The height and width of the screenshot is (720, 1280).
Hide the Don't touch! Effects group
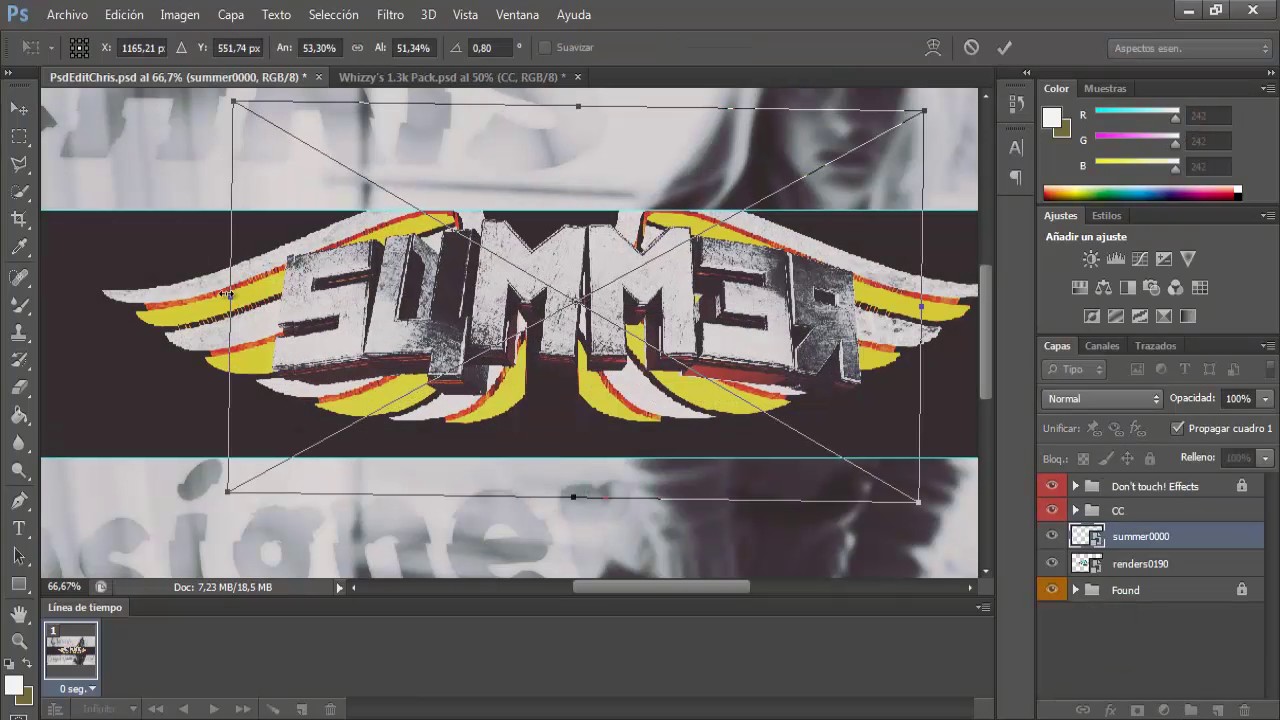click(1051, 486)
